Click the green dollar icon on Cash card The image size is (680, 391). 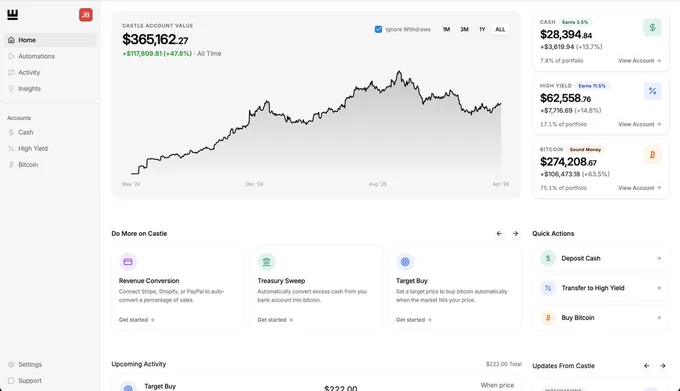[x=652, y=28]
